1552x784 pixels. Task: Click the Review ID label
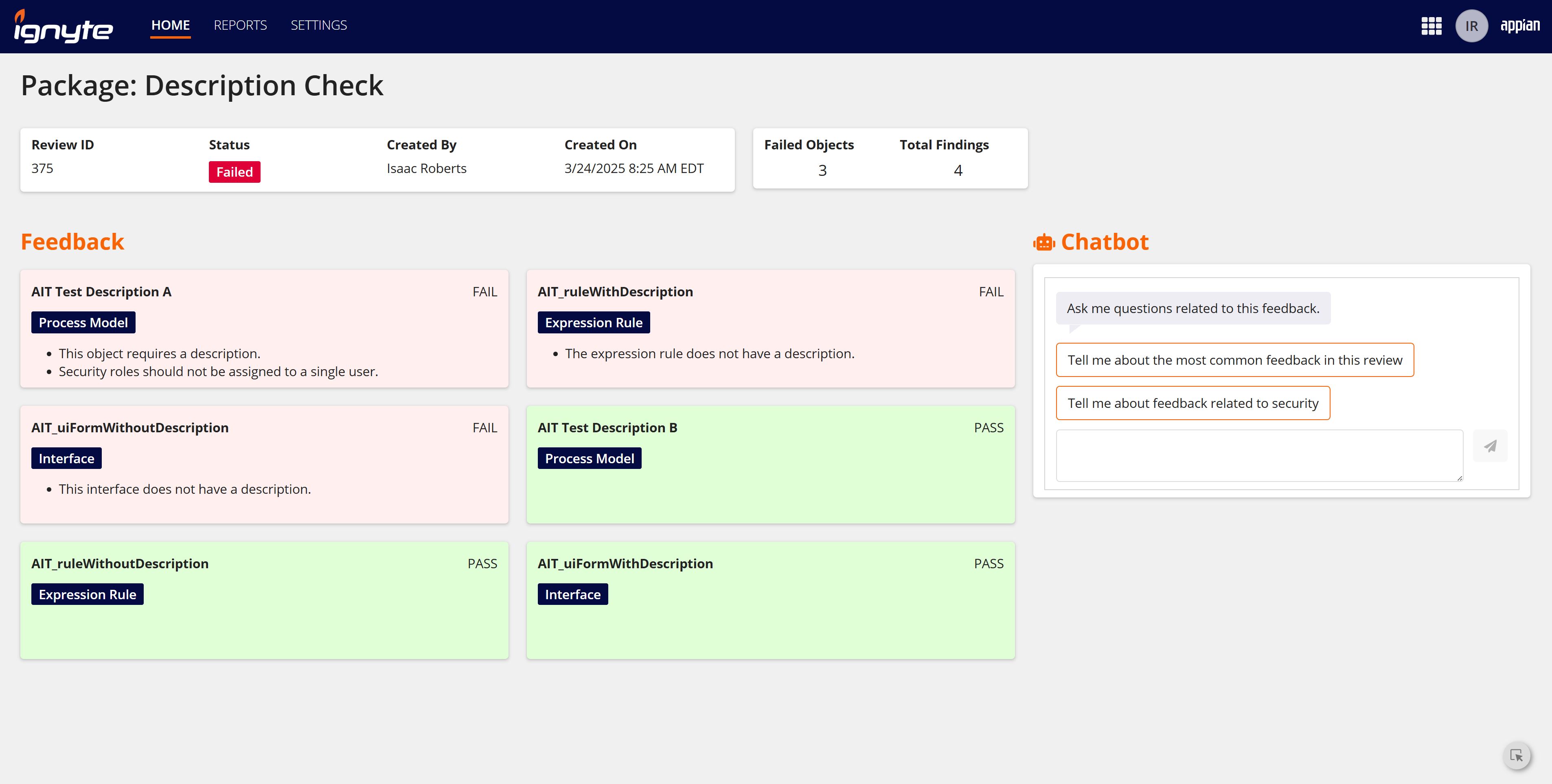(63, 145)
